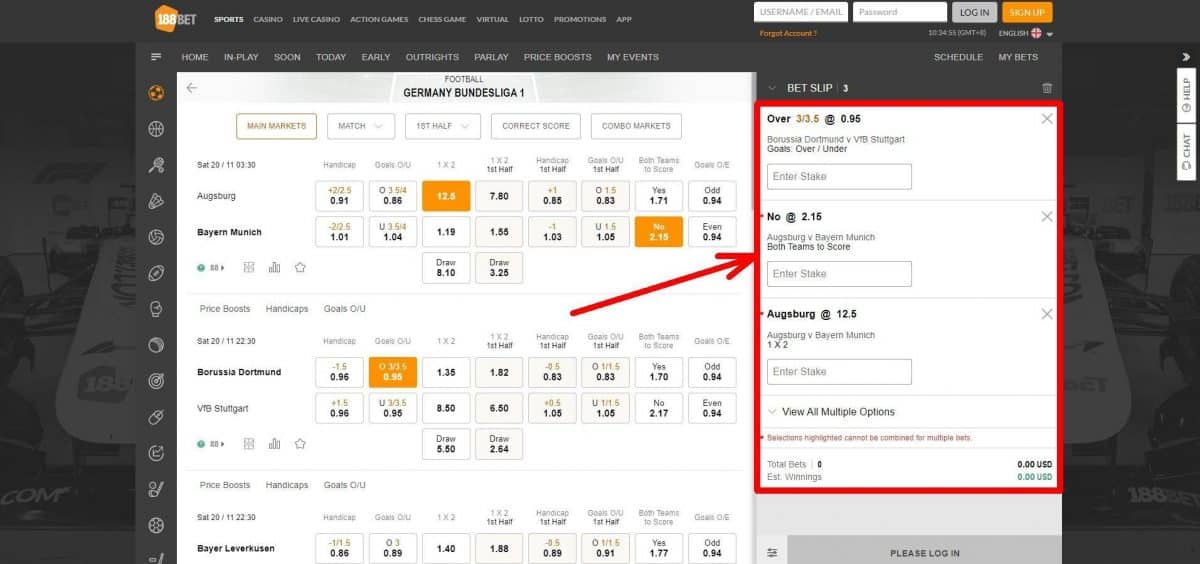This screenshot has height=564, width=1200.
Task: Open the CASINO top menu
Action: pyautogui.click(x=268, y=19)
